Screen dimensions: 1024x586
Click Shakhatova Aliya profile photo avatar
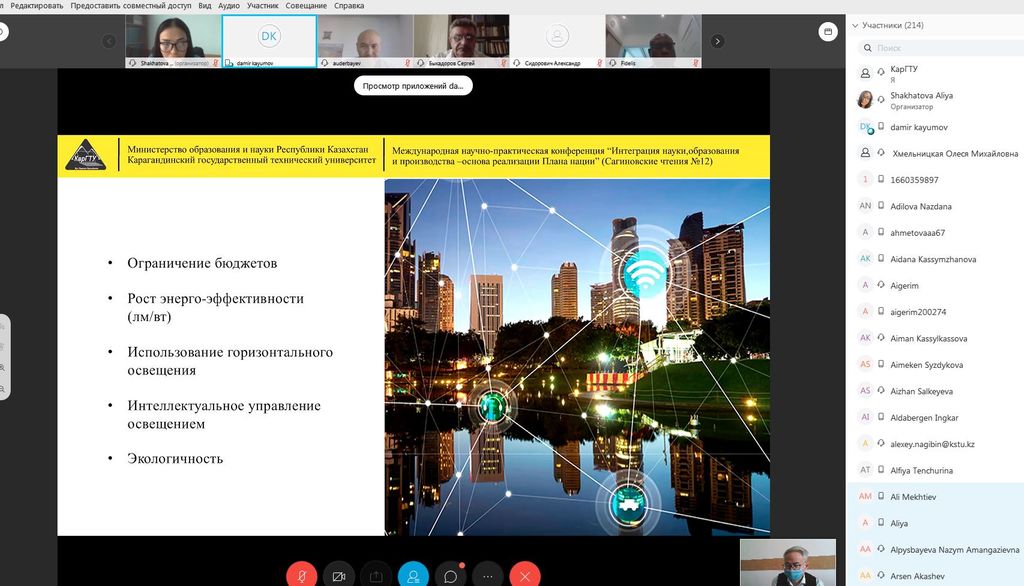click(x=865, y=99)
